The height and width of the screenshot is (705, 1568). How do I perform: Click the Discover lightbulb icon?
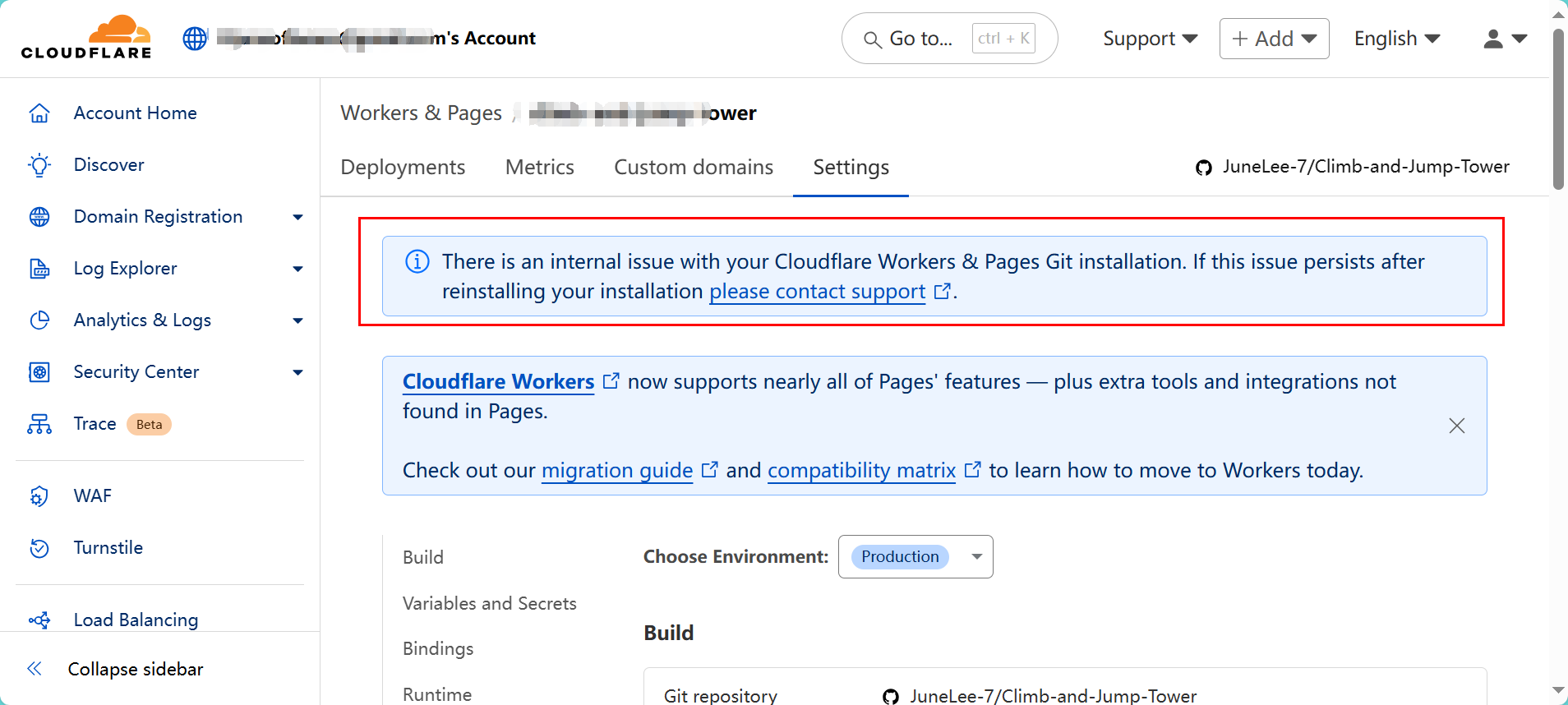pos(39,165)
